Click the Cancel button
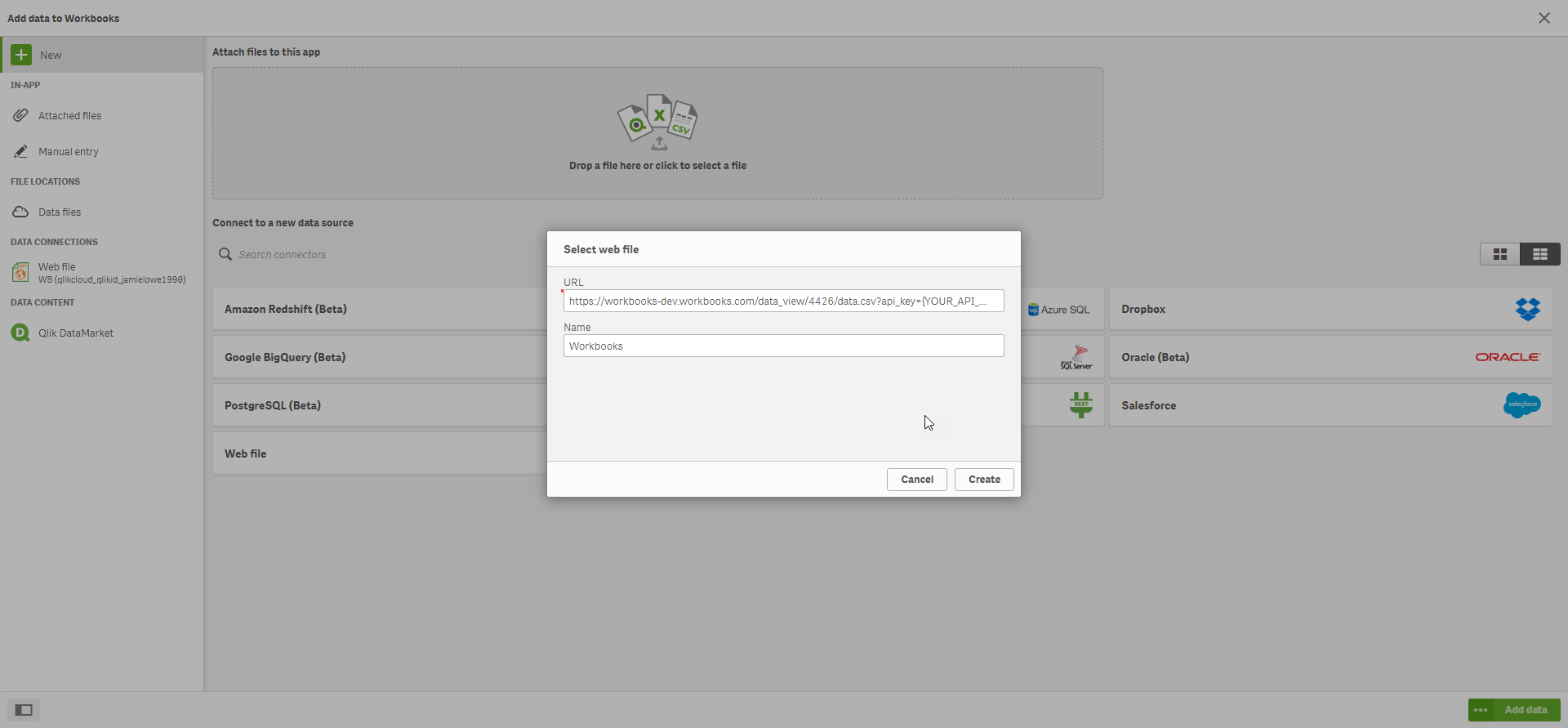1568x728 pixels. (x=917, y=480)
